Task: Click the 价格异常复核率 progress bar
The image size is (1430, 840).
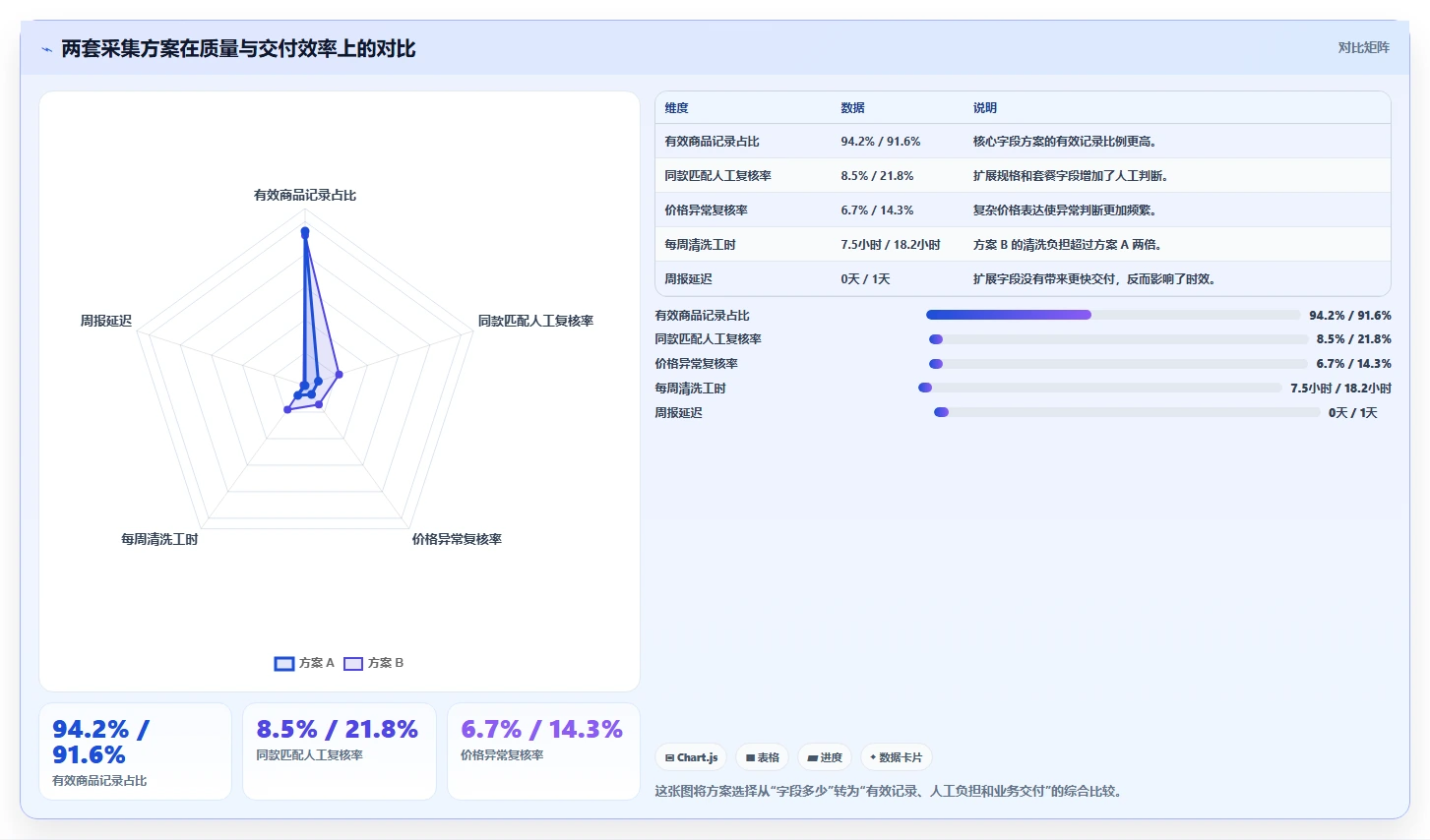Action: click(x=1119, y=364)
